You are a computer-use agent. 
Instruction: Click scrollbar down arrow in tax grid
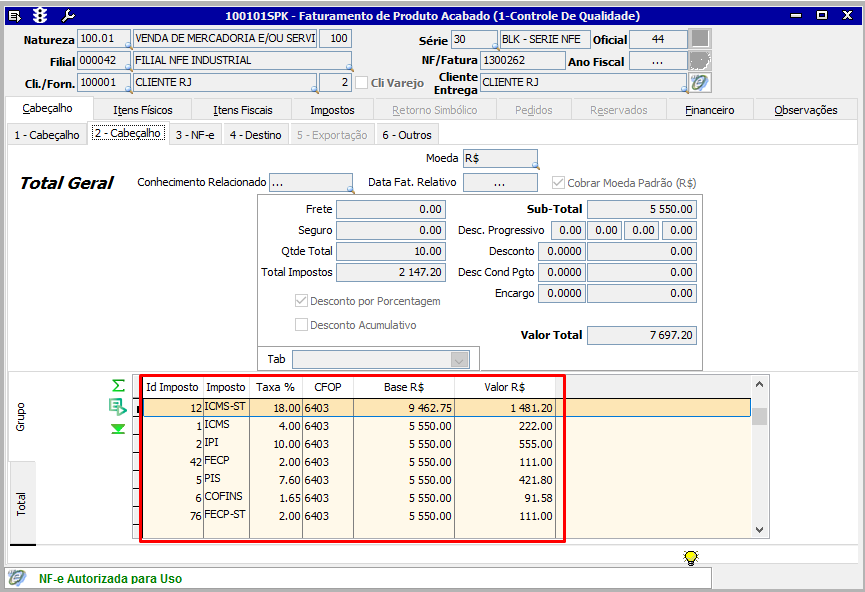click(x=759, y=530)
